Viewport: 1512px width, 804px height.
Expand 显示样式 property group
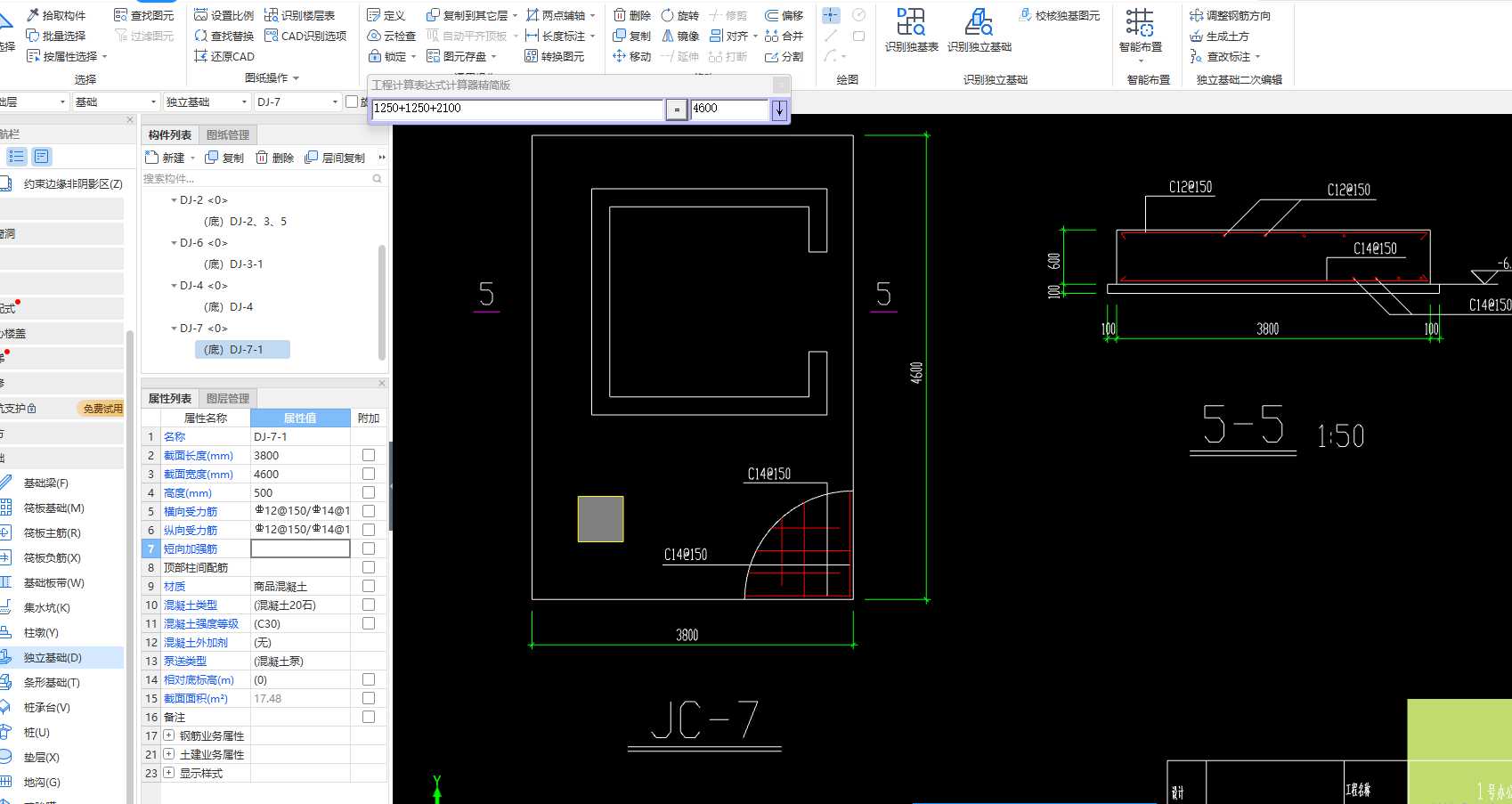169,773
